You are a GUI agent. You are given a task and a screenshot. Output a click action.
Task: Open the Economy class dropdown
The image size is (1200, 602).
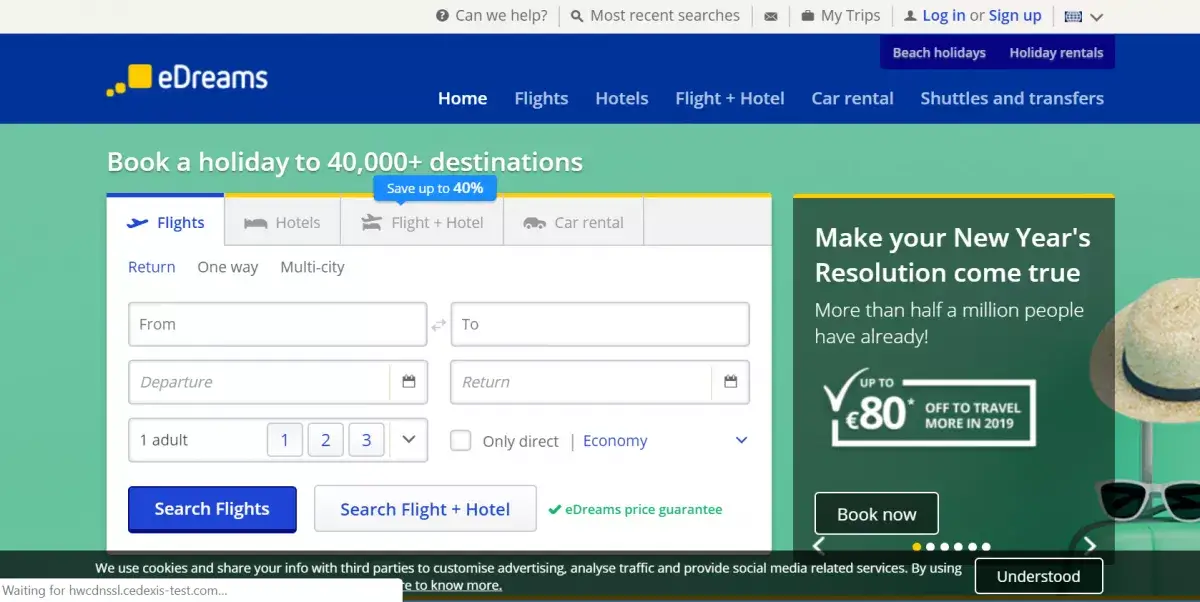(x=665, y=441)
